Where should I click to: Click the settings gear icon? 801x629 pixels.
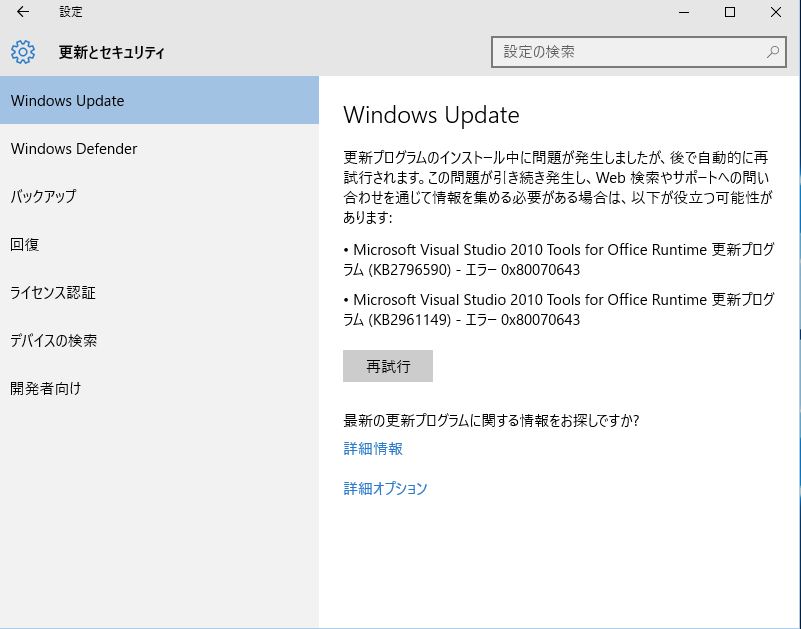pos(23,52)
